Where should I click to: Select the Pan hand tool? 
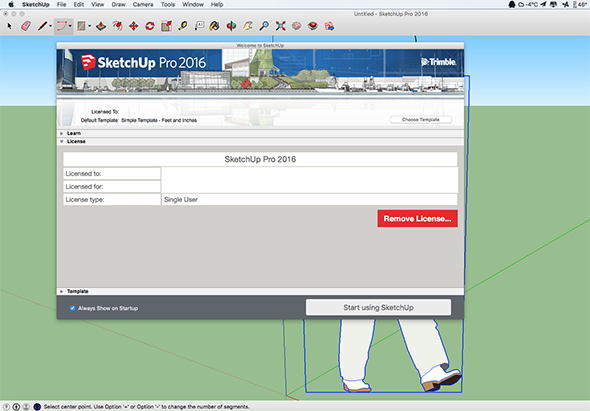pyautogui.click(x=248, y=26)
